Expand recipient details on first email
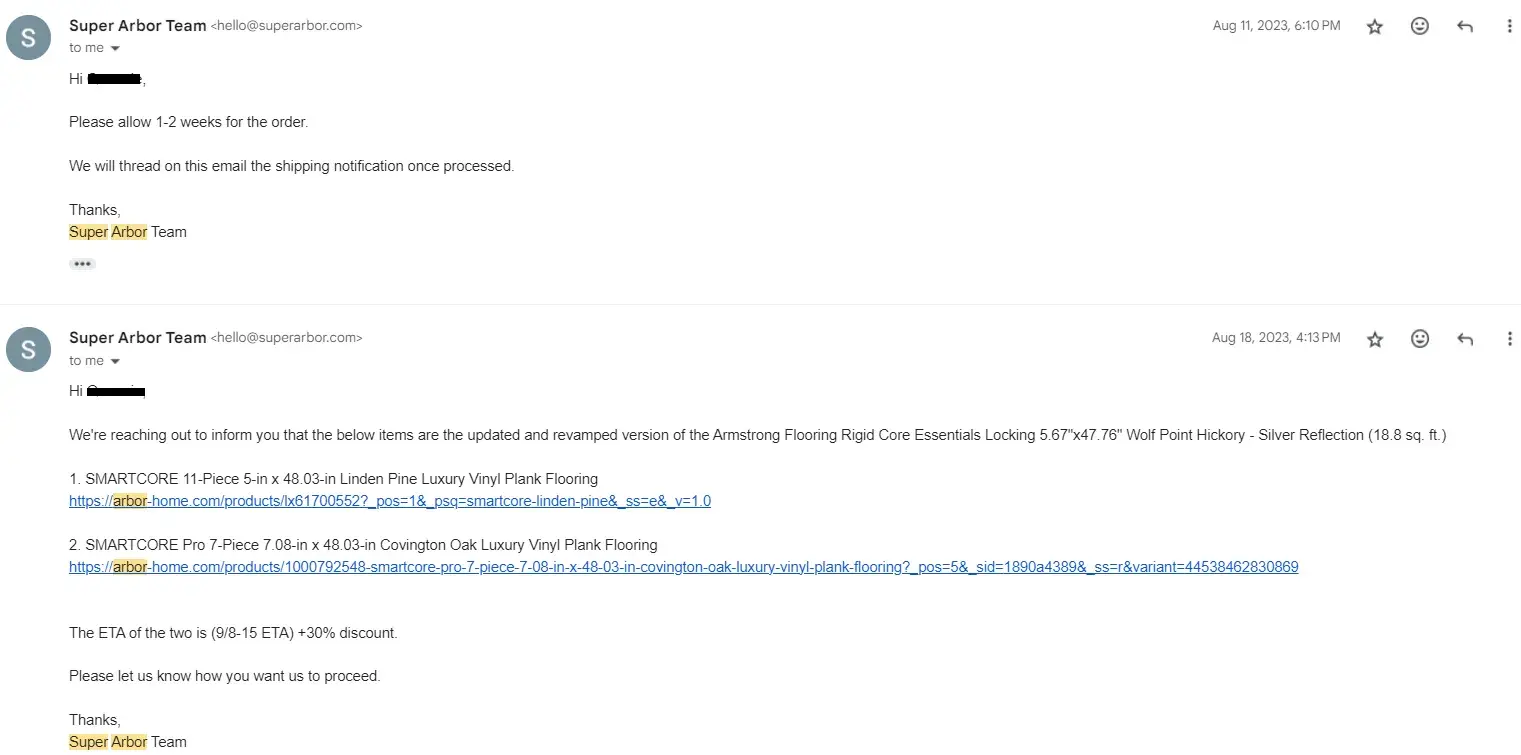Image resolution: width=1521 pixels, height=755 pixels. click(x=115, y=49)
